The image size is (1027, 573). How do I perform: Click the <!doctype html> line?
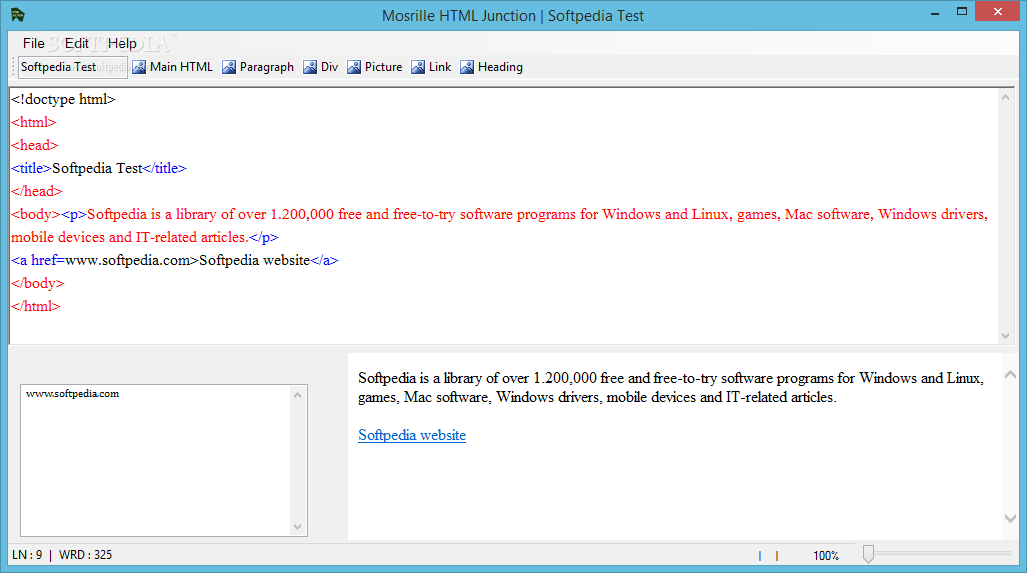64,99
